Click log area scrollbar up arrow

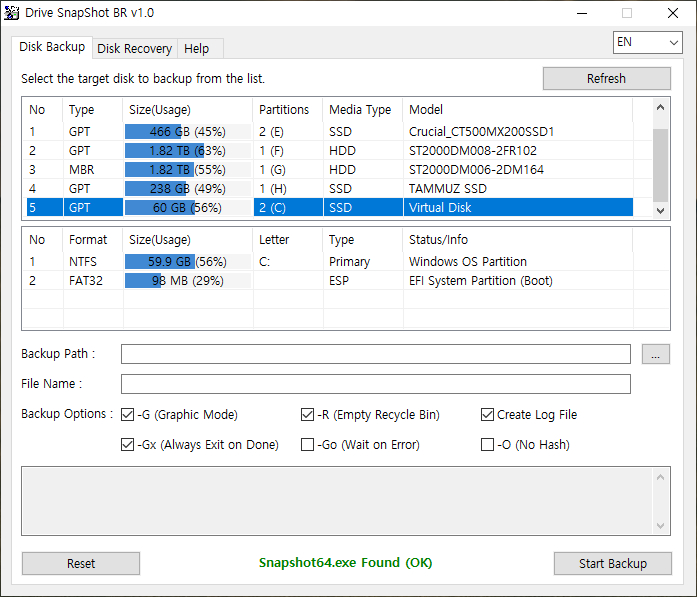coord(661,477)
